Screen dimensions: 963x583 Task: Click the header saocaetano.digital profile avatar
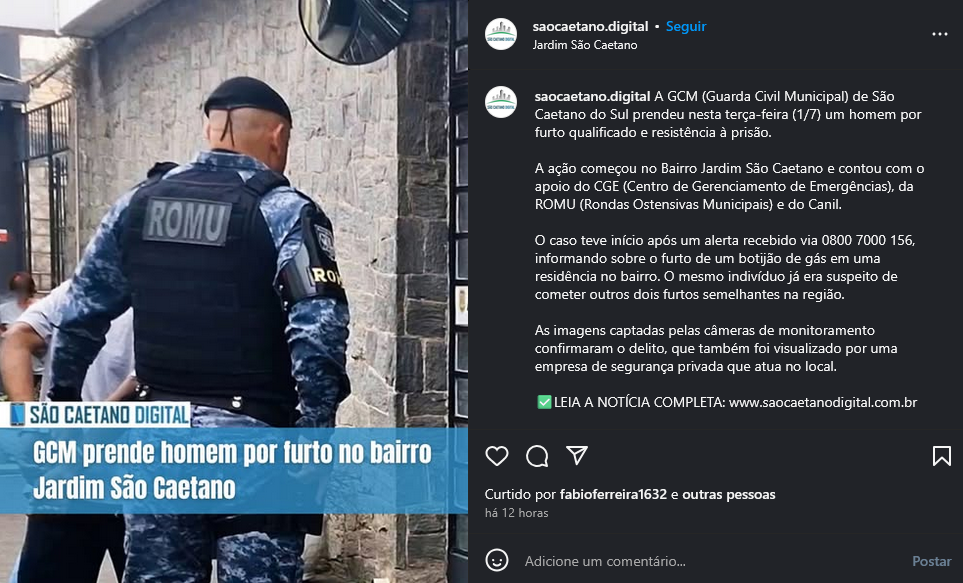[501, 34]
